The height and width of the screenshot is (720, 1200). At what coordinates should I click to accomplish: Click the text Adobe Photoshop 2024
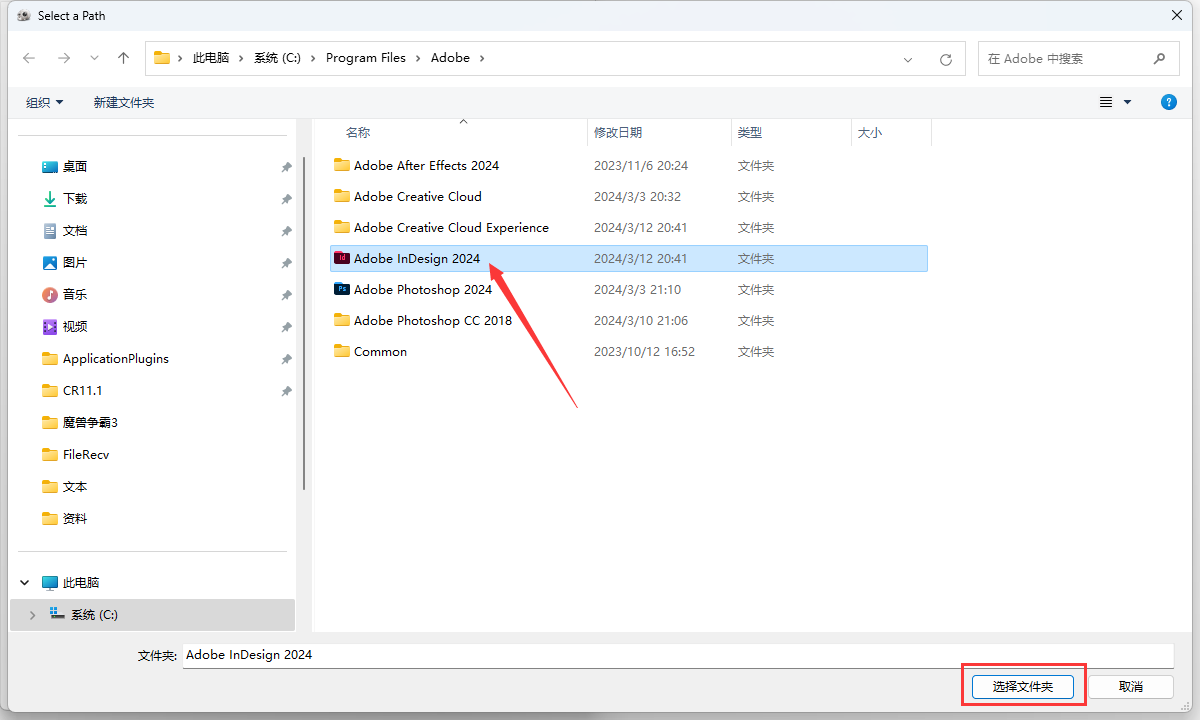[423, 289]
